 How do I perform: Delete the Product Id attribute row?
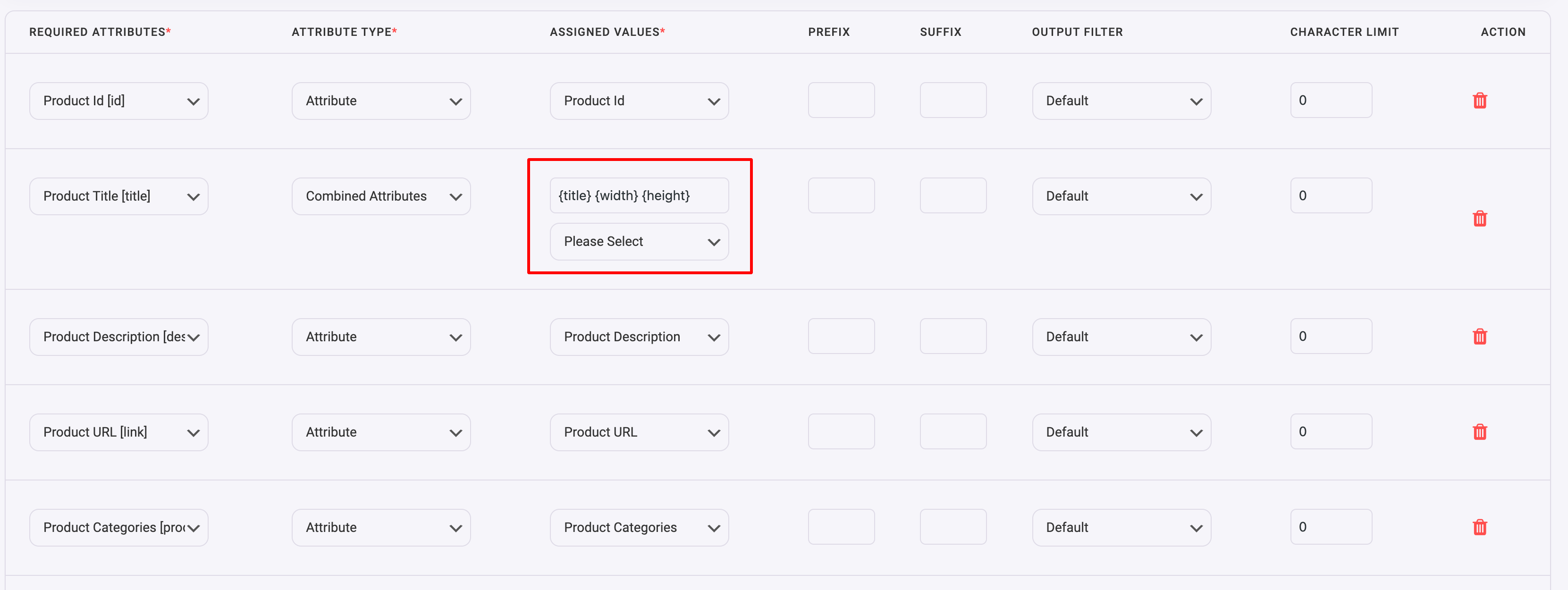click(x=1479, y=101)
